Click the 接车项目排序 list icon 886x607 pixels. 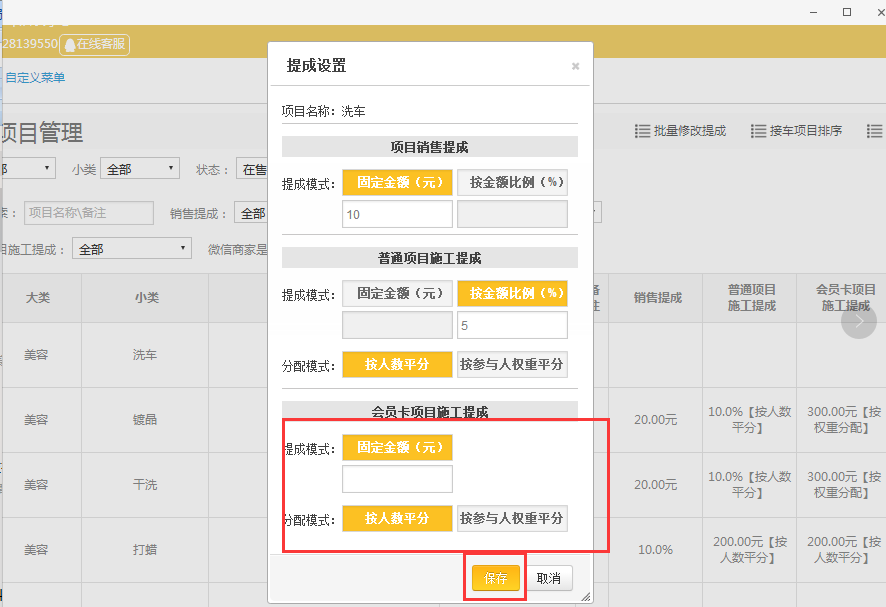pyautogui.click(x=759, y=131)
